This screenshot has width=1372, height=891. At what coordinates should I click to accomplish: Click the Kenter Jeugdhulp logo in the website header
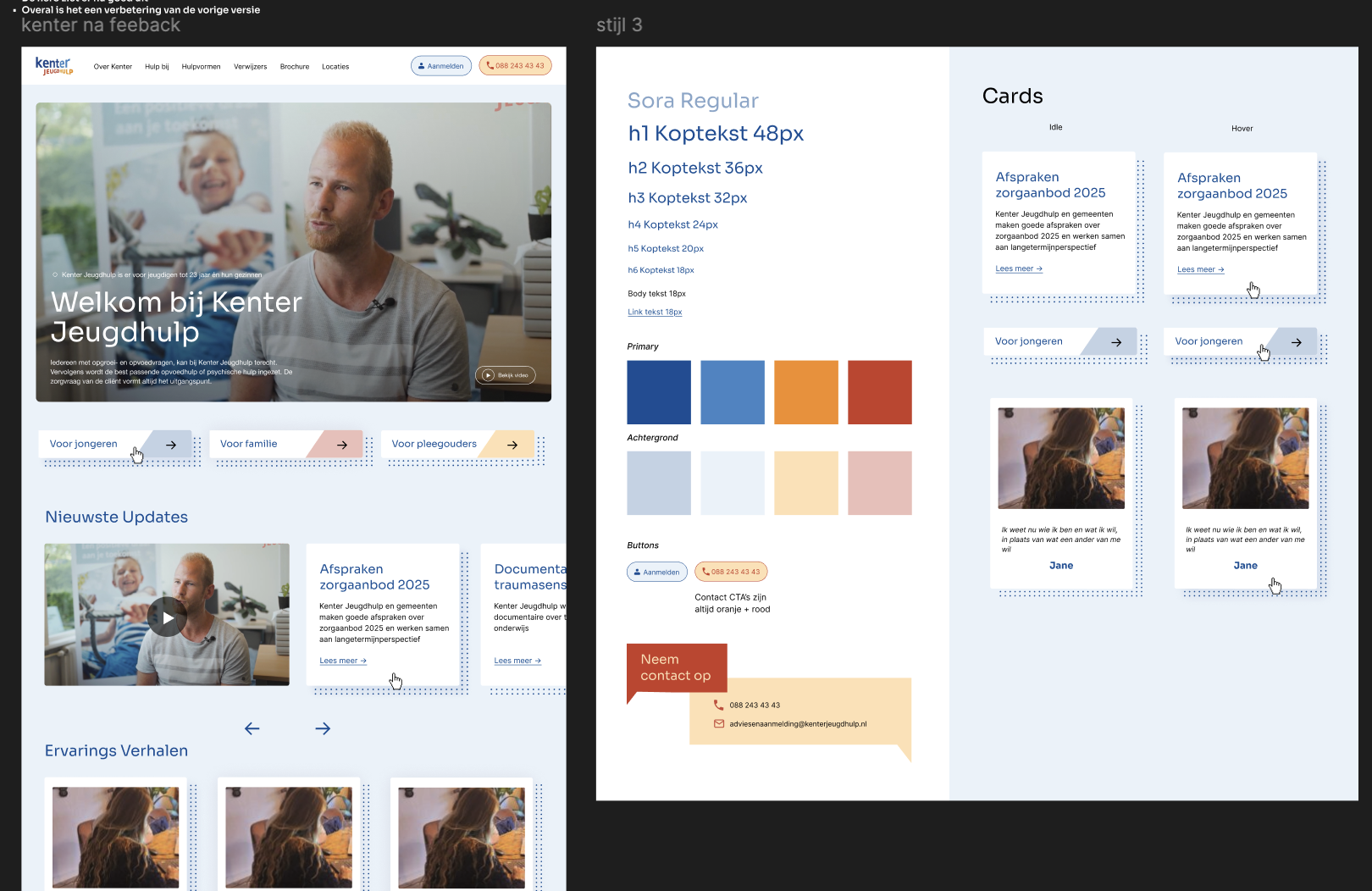(x=54, y=65)
